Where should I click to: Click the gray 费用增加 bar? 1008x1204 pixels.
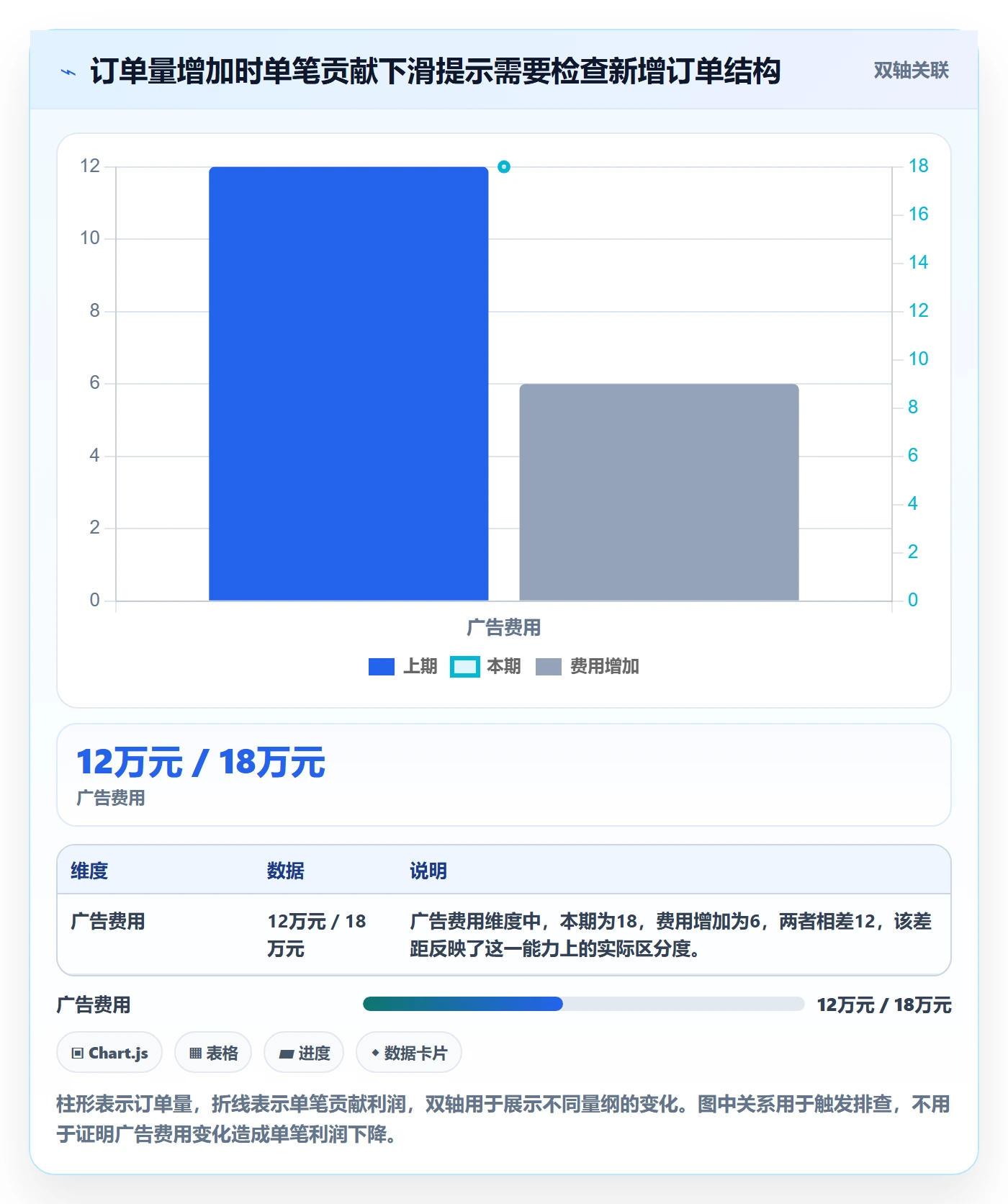point(659,493)
